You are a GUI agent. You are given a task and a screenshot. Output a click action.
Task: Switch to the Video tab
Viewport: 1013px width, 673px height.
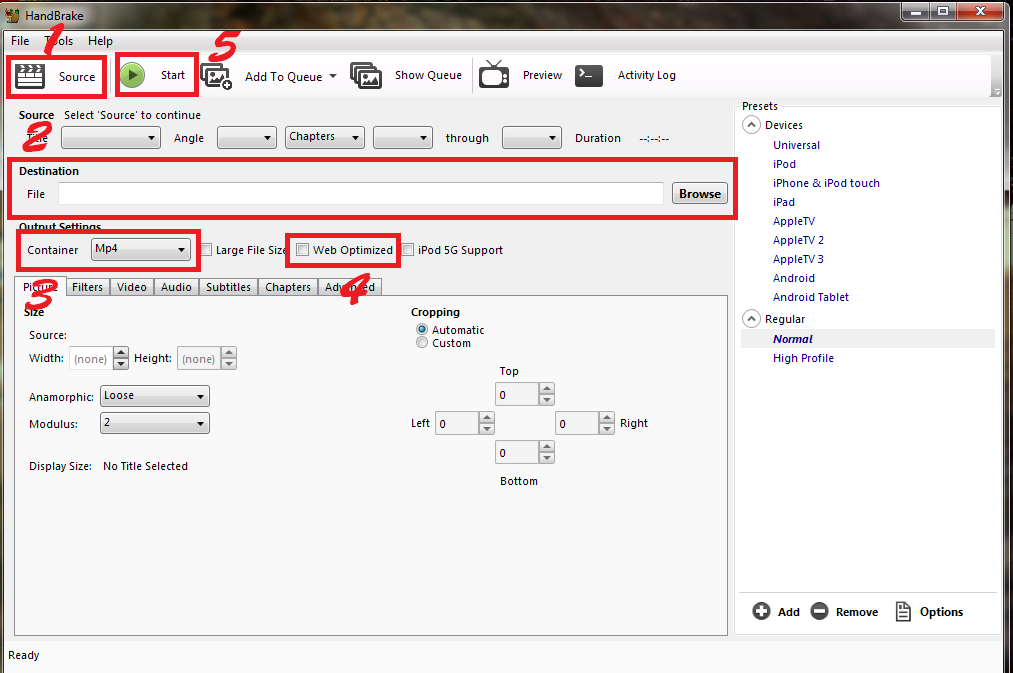click(131, 287)
